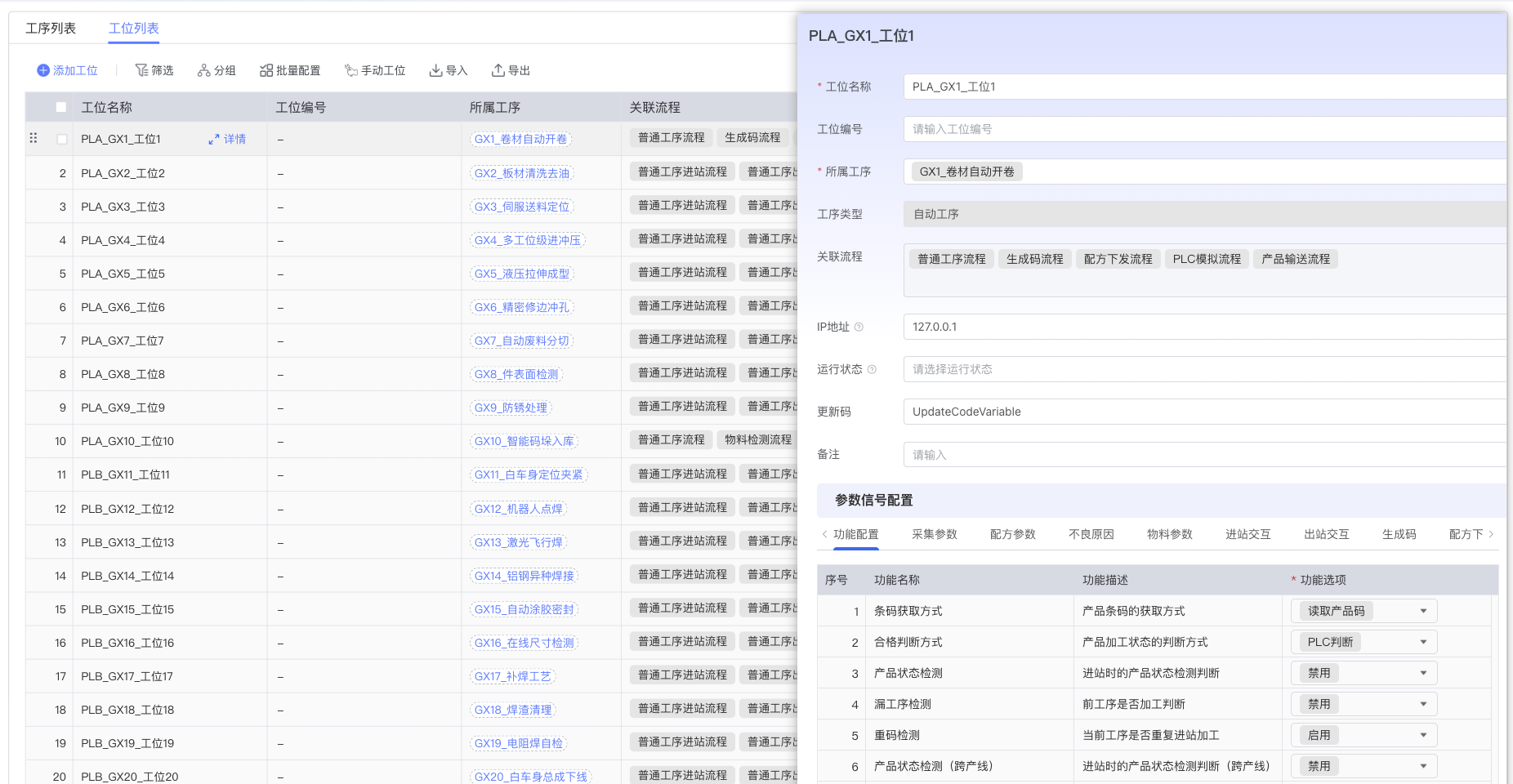
Task: Click the help icon beside IP地址
Action: [x=859, y=327]
